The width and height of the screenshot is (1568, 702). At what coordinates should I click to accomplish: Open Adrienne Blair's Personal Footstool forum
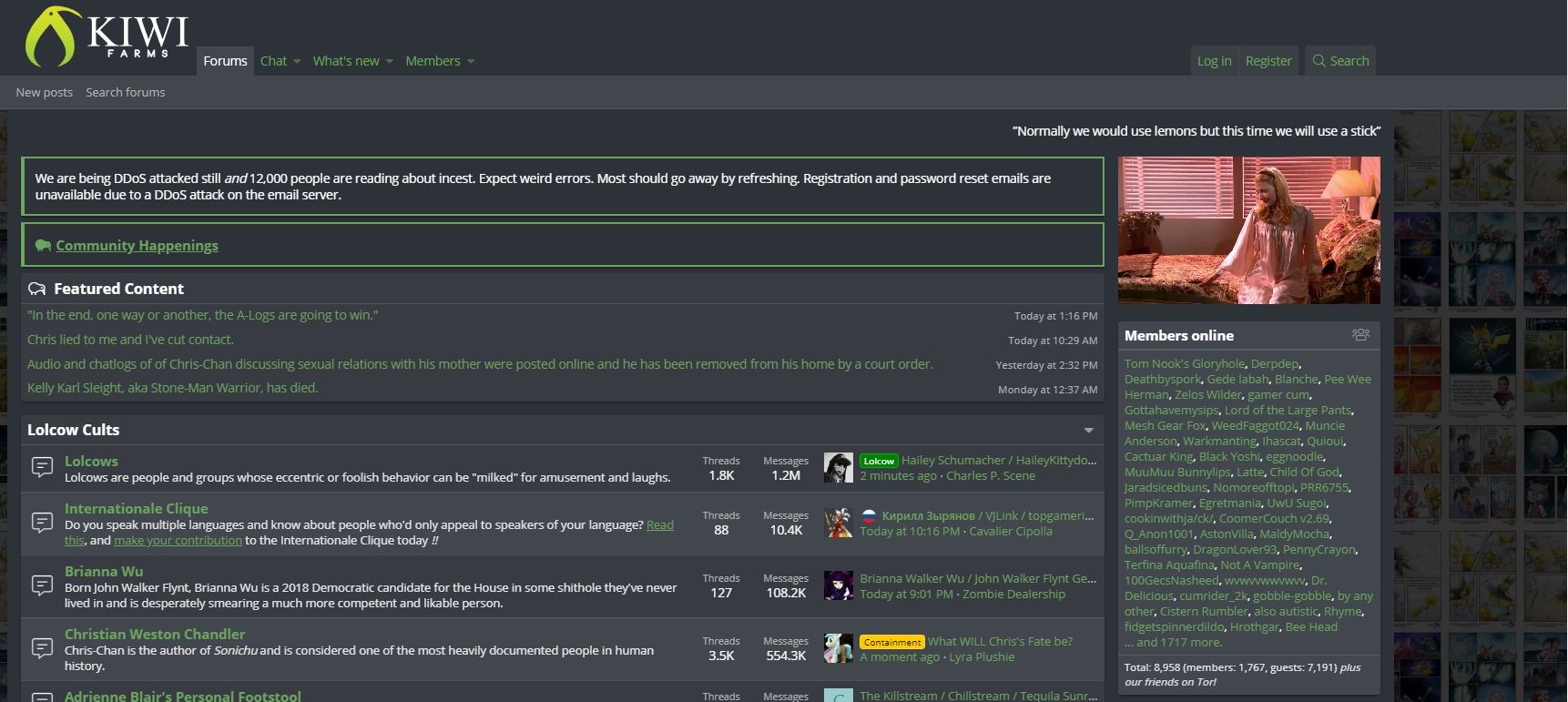(x=182, y=696)
